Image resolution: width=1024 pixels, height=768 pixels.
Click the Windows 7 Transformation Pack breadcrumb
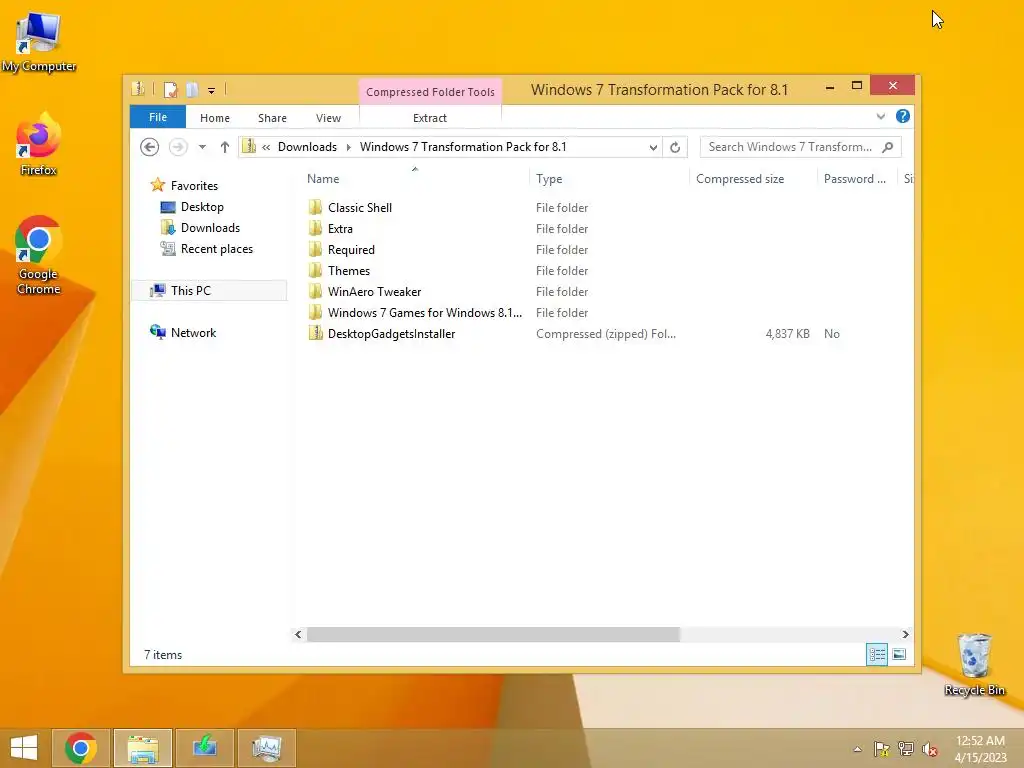(463, 147)
